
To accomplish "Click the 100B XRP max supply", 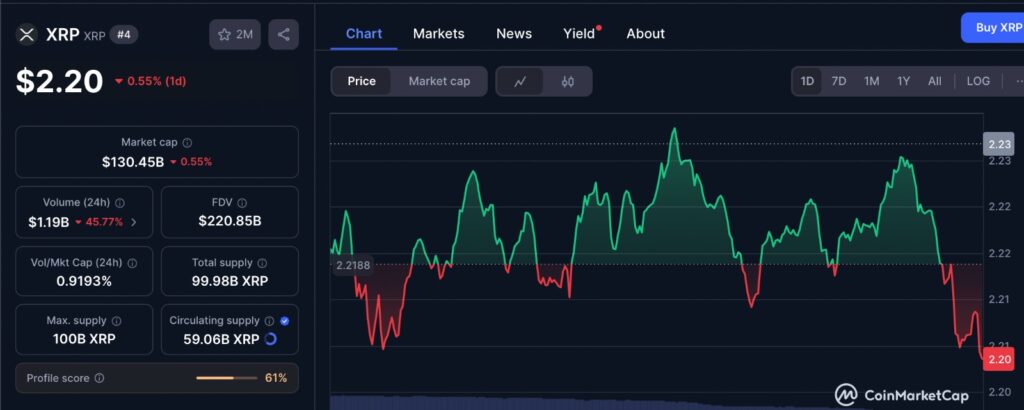I will coord(84,339).
